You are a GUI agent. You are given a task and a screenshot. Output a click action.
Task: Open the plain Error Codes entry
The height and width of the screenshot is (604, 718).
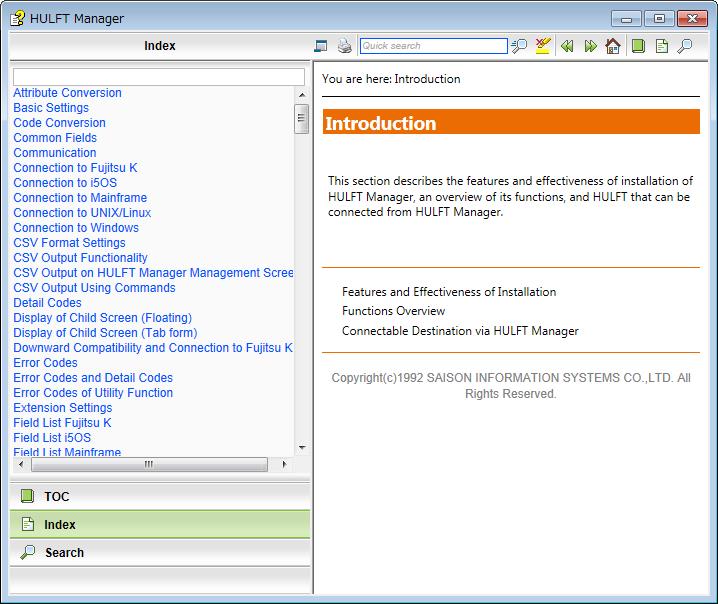pos(45,363)
